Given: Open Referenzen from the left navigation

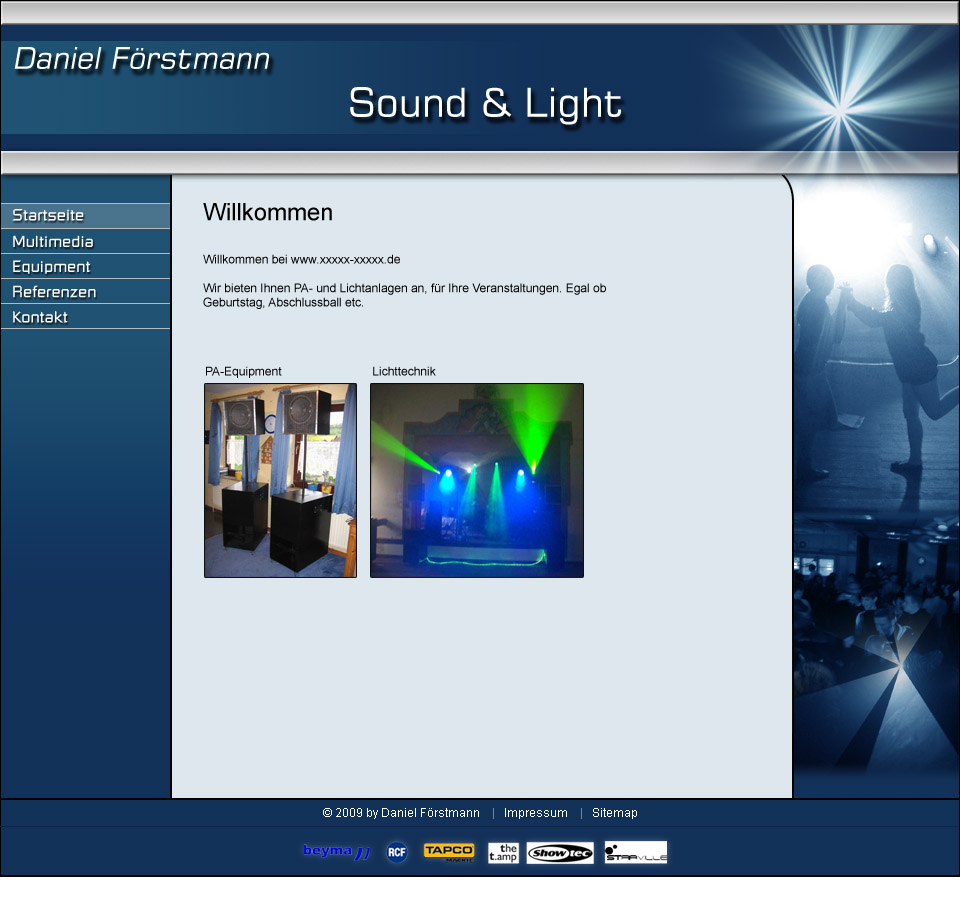Looking at the screenshot, I should [85, 292].
